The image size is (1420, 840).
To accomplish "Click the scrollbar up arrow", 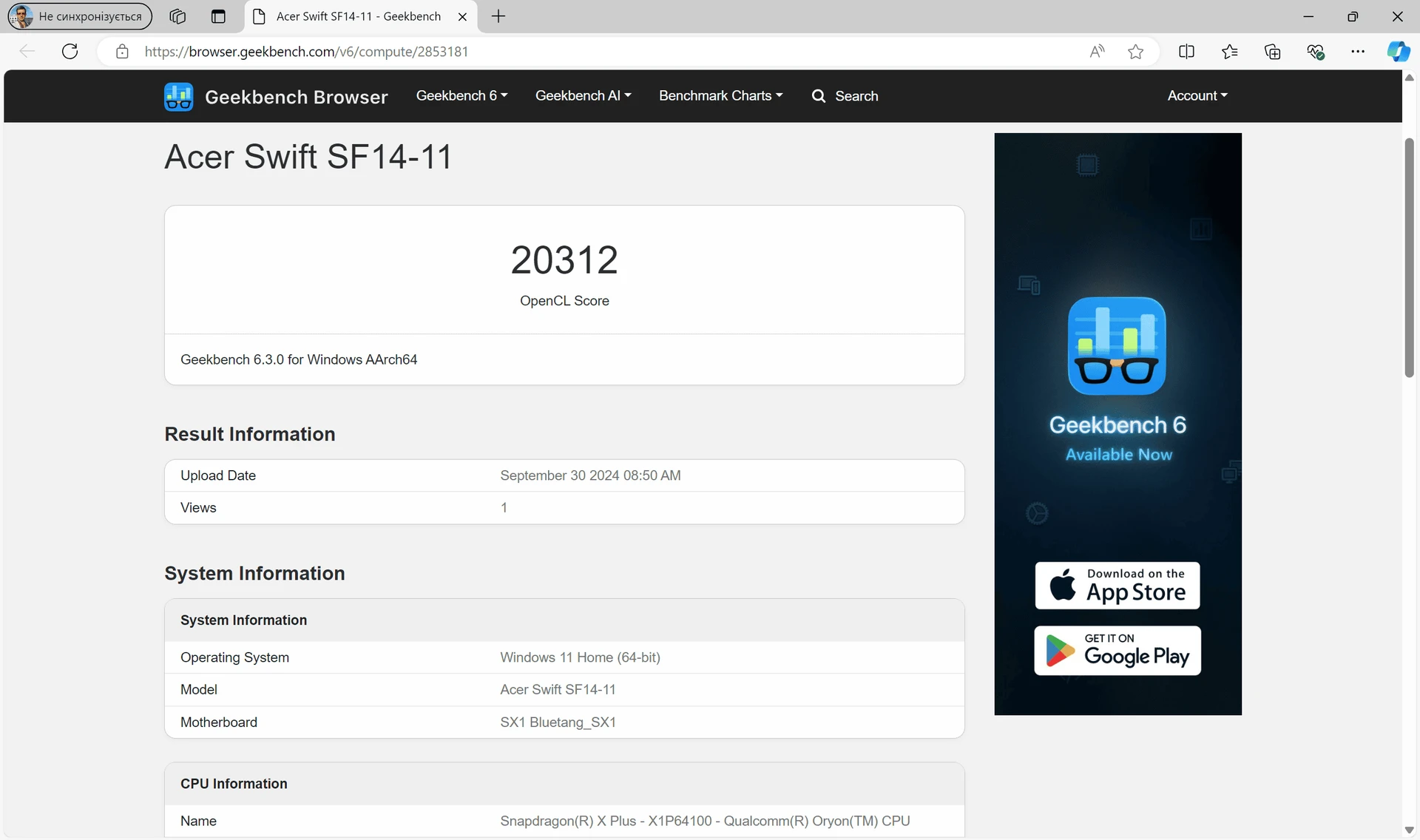I will click(x=1410, y=78).
